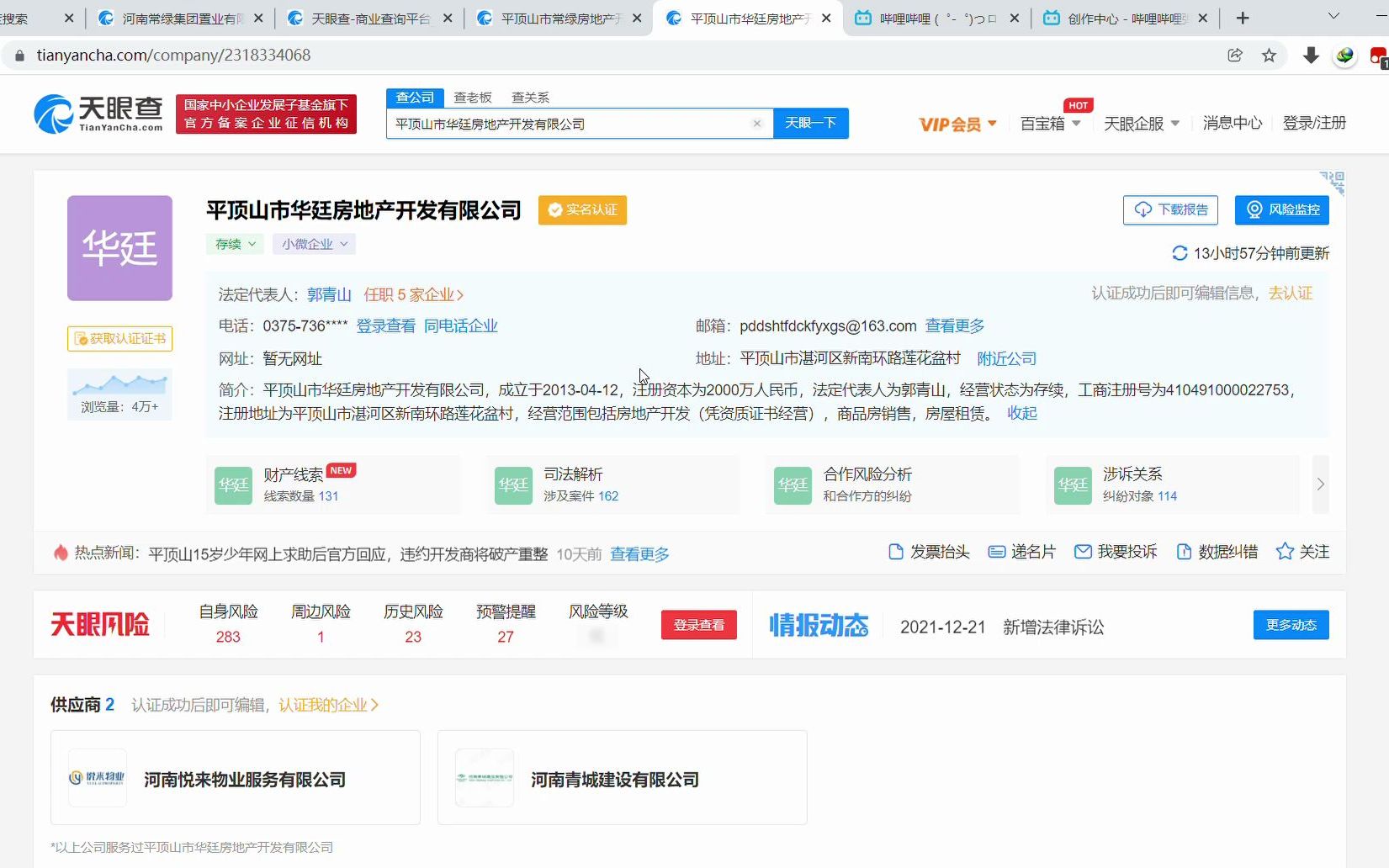Open 查看更多 for hot news
This screenshot has width=1389, height=868.
click(x=639, y=554)
